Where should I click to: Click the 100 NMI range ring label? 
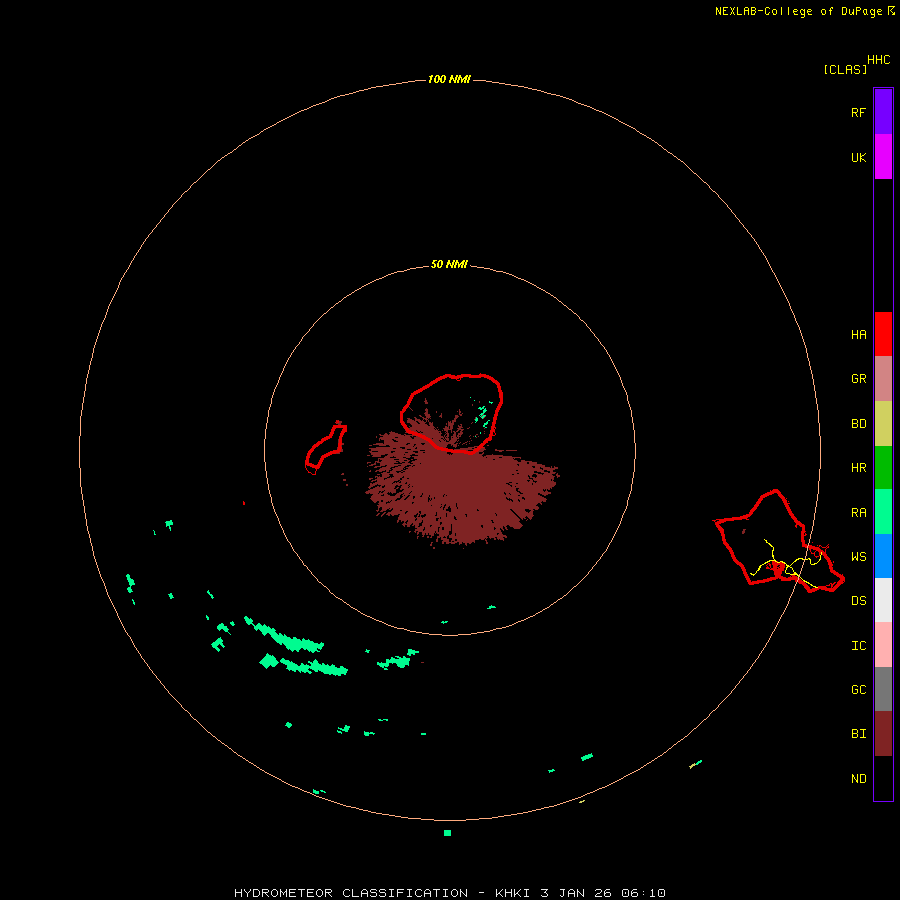pos(449,79)
